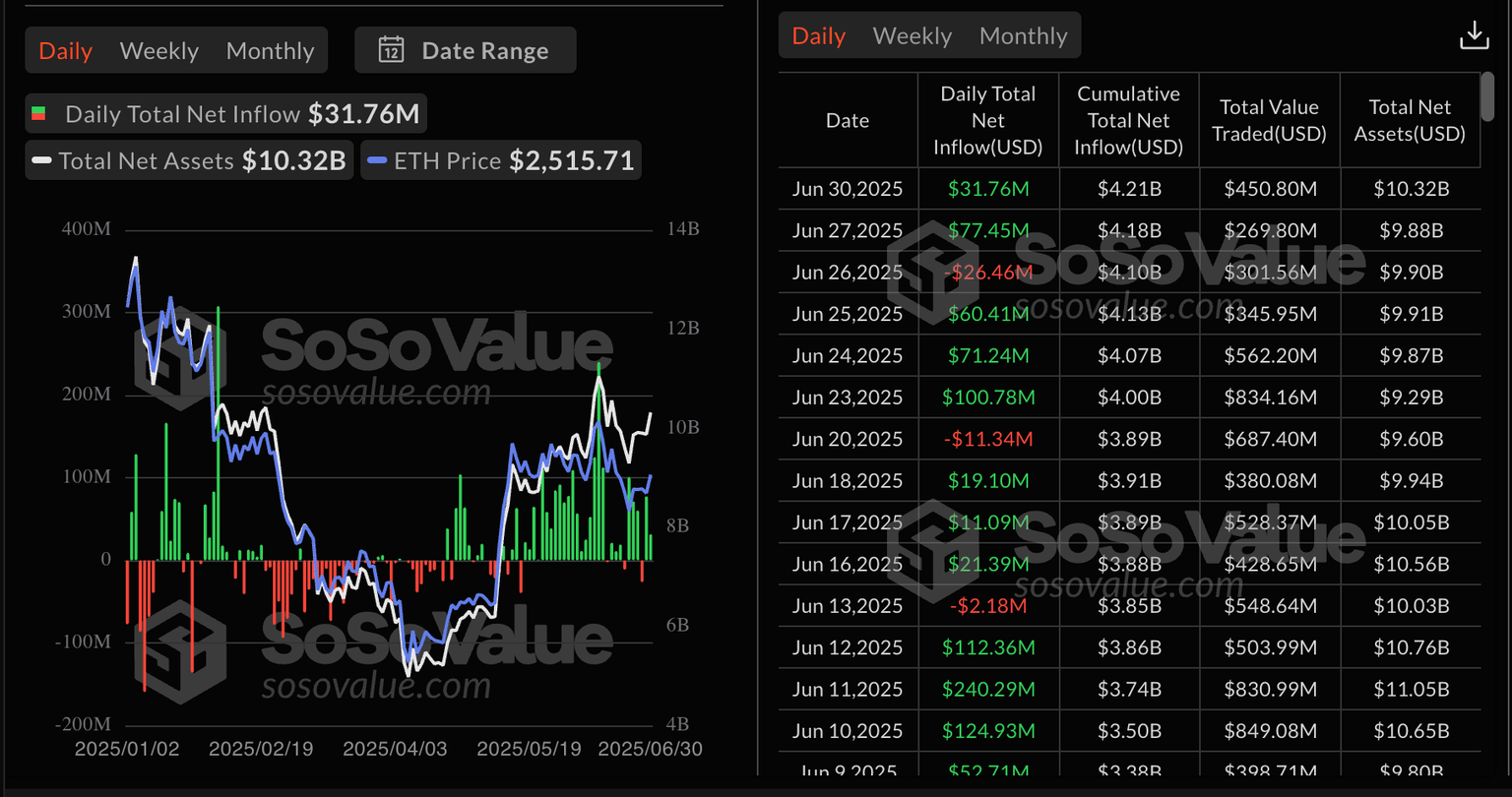Click the Date column header
Screen dimensions: 1512x797
pos(848,120)
